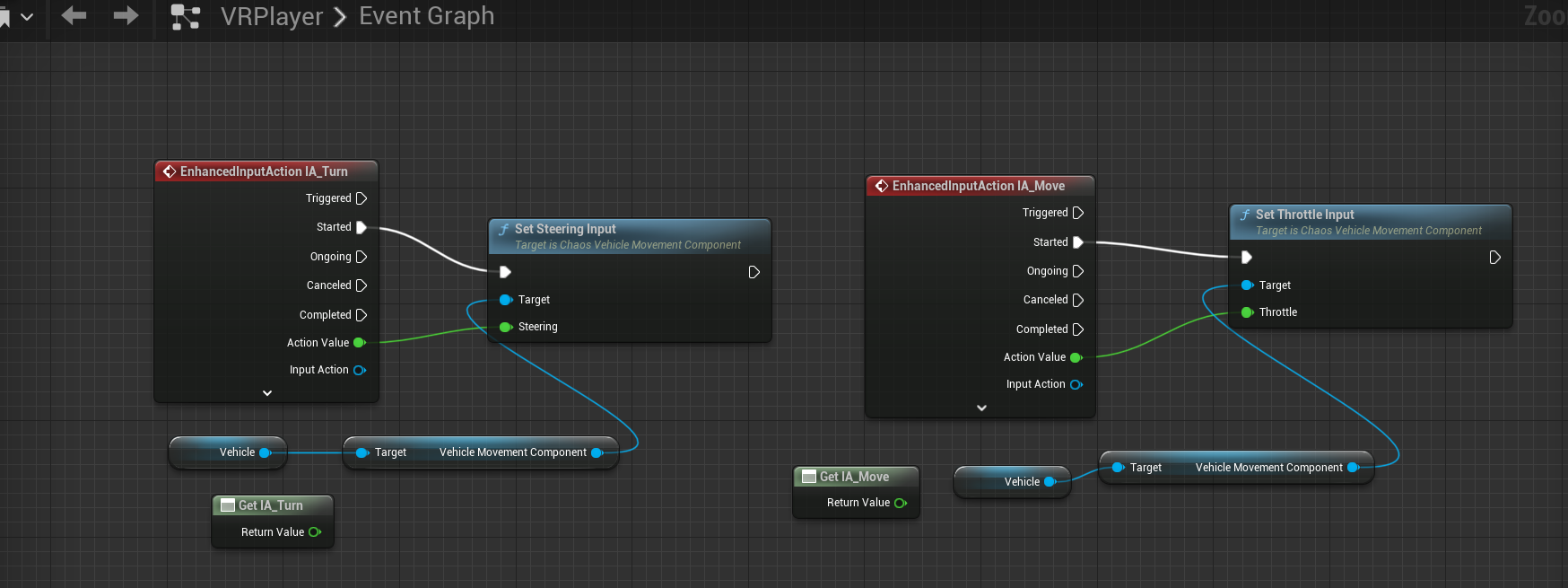Click IA_Move Completed exec pin
The width and height of the screenshot is (1568, 588).
(x=1078, y=329)
